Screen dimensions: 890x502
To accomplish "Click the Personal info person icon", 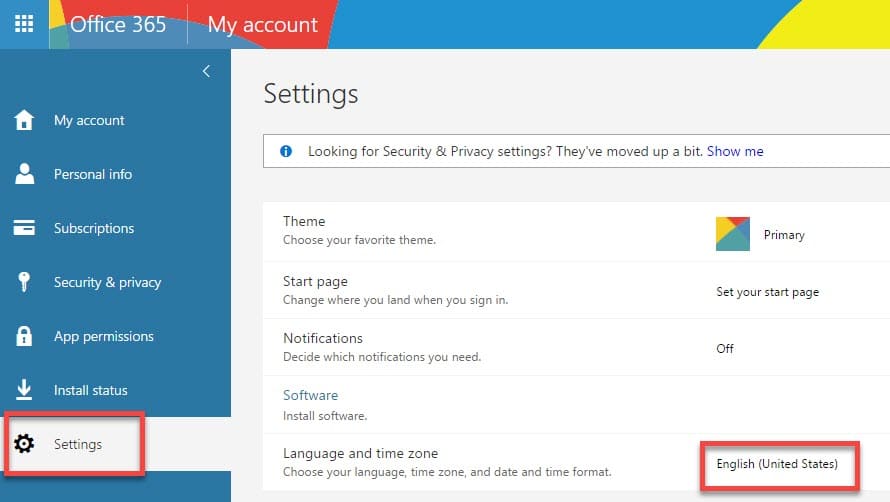I will pyautogui.click(x=24, y=174).
